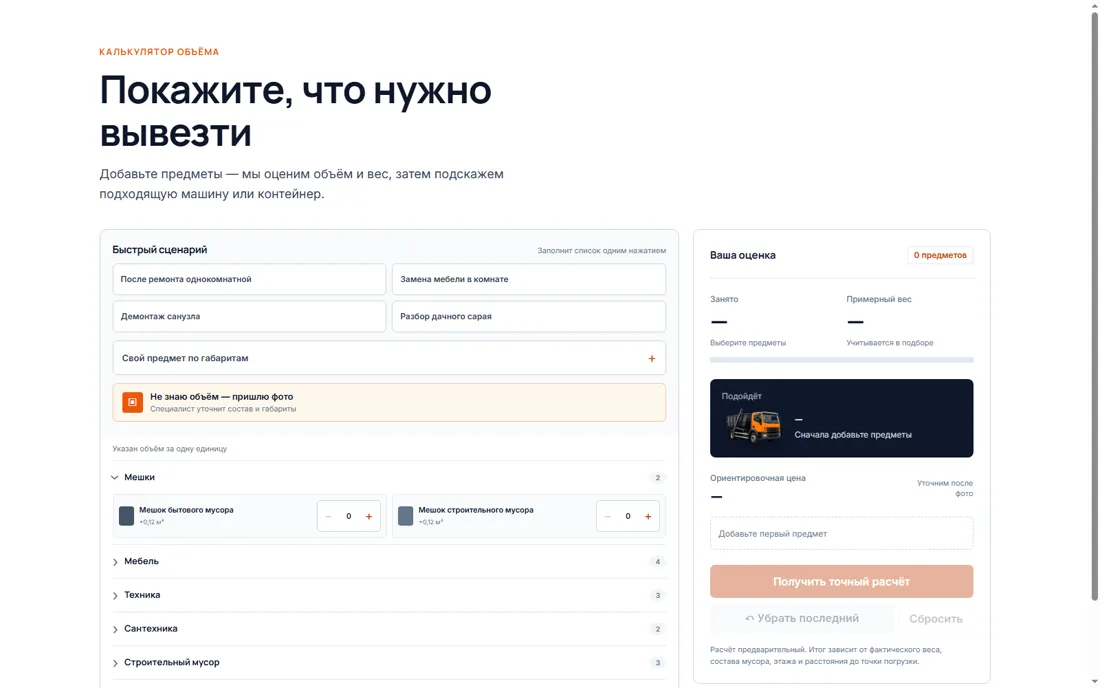The width and height of the screenshot is (1100, 688).
Task: Click 'Уточним после фото' note
Action: [945, 488]
